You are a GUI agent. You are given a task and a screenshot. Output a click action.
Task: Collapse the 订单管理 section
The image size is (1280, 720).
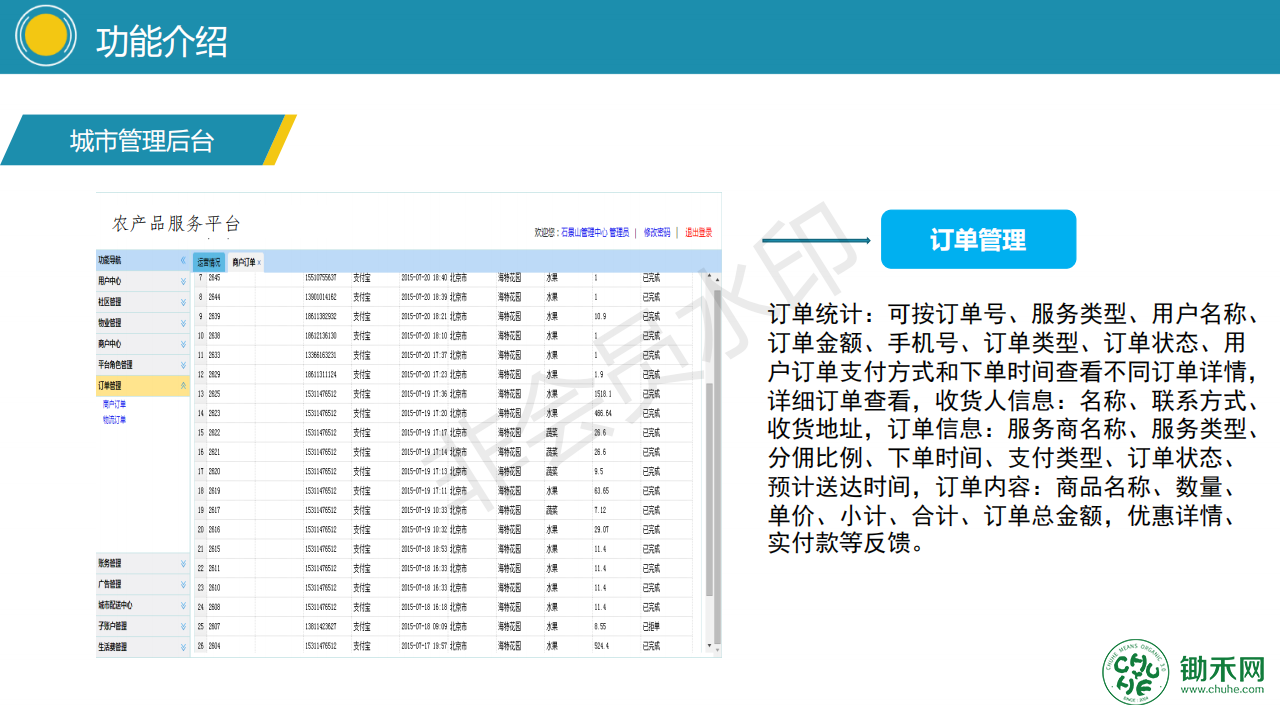coord(183,385)
